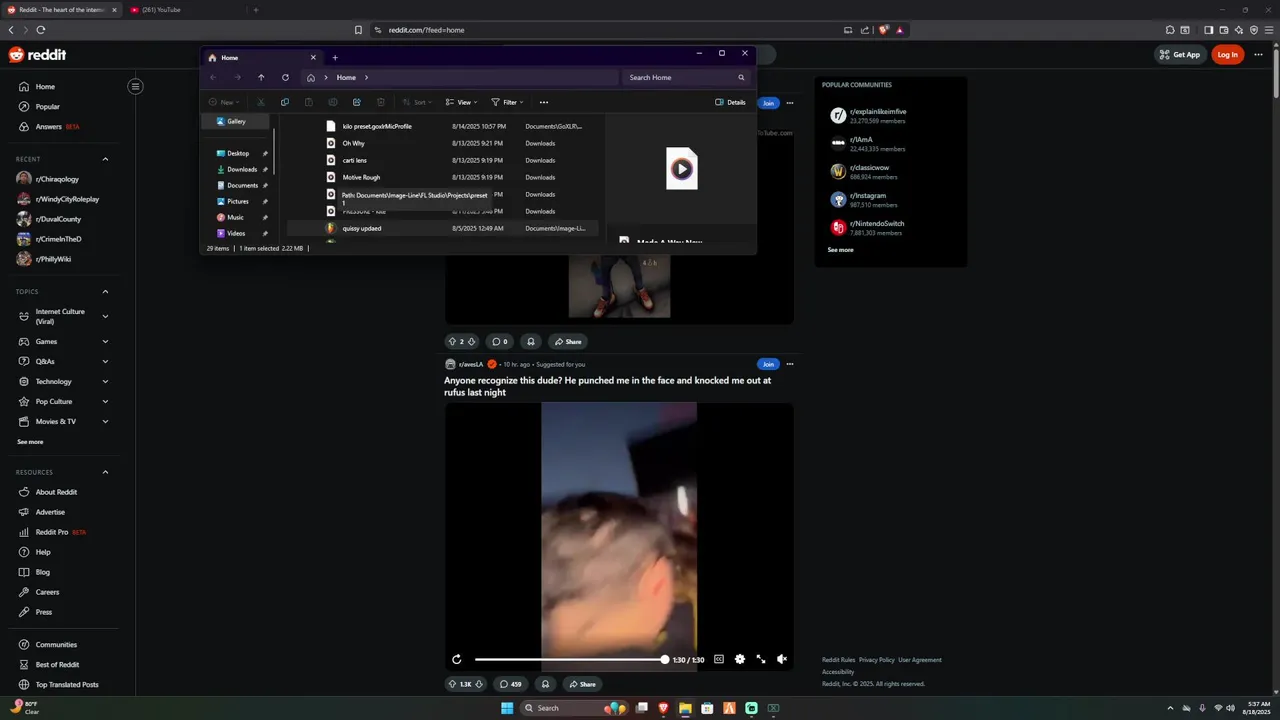Downvote the avesLA post with 1.3K votes

[478, 684]
